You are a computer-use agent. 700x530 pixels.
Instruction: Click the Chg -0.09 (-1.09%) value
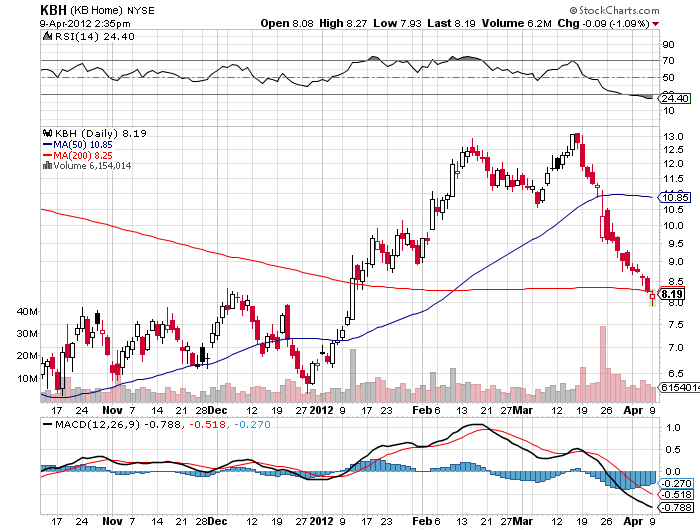(603, 23)
